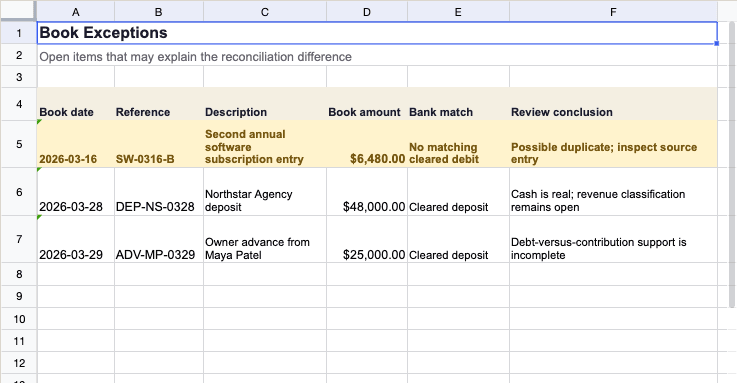Click 'Cash is real; revenue classification' cell
The height and width of the screenshot is (383, 737).
click(613, 192)
